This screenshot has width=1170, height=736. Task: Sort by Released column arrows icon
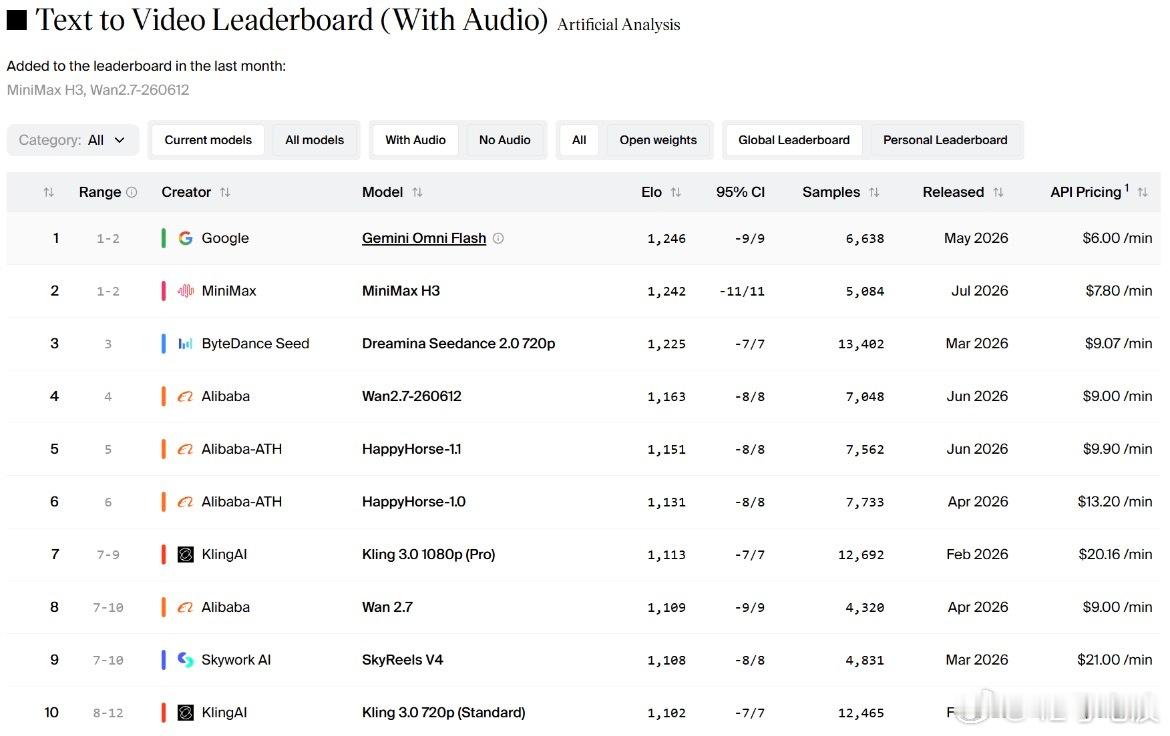pyautogui.click(x=998, y=193)
